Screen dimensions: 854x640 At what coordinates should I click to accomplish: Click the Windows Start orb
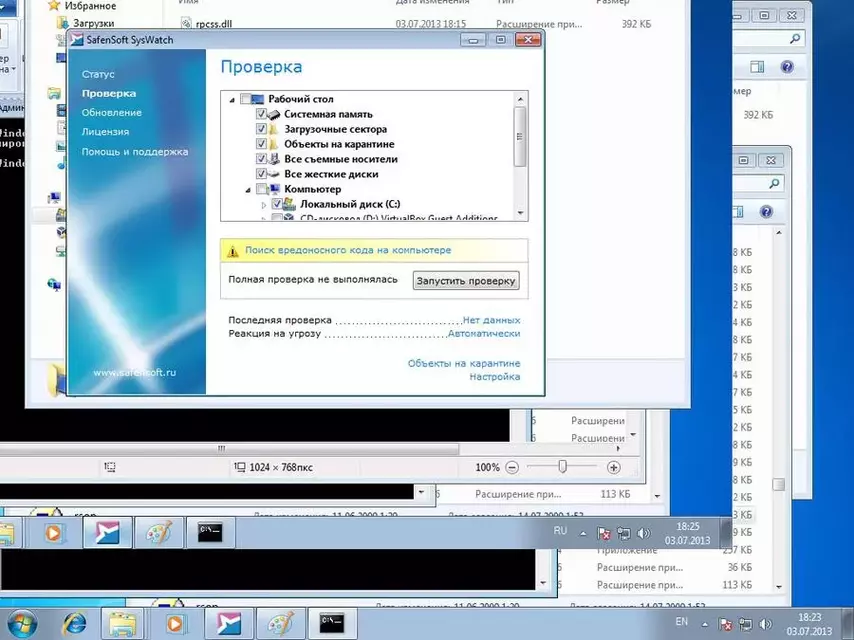pyautogui.click(x=22, y=624)
